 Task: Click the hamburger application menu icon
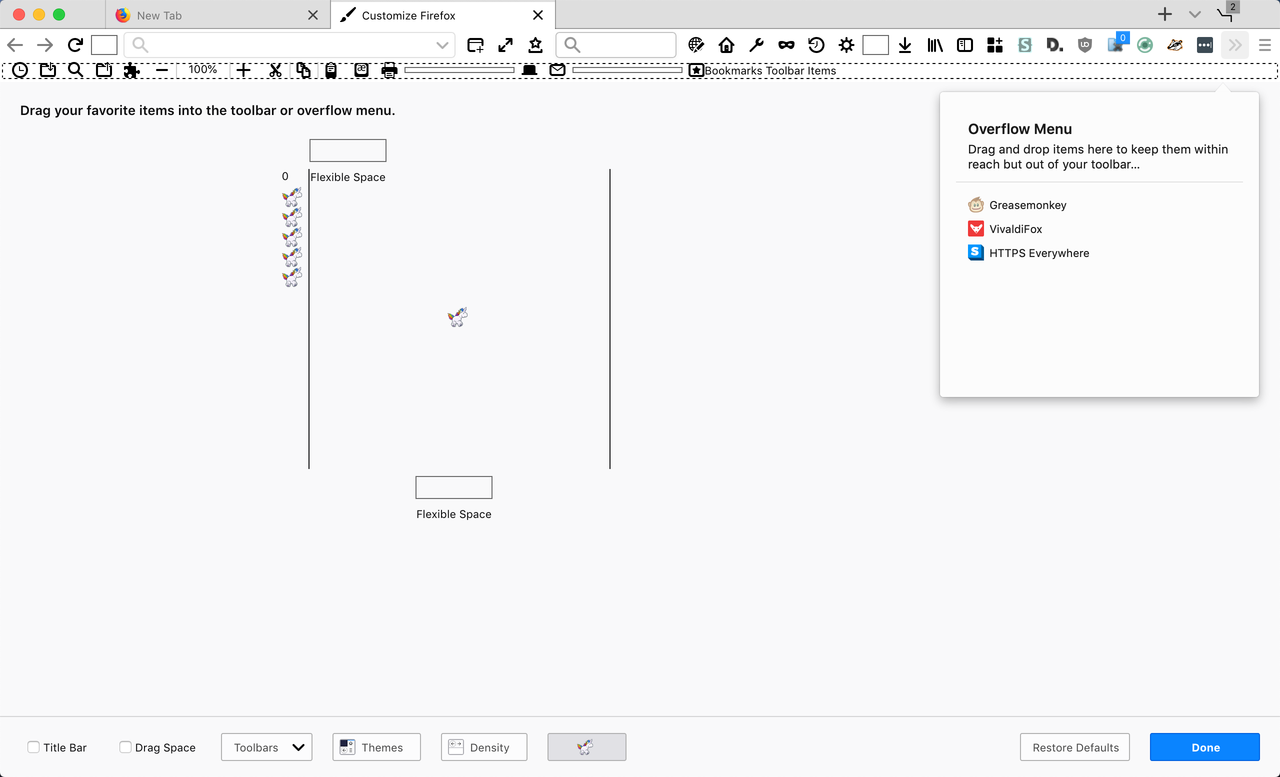tap(1265, 45)
